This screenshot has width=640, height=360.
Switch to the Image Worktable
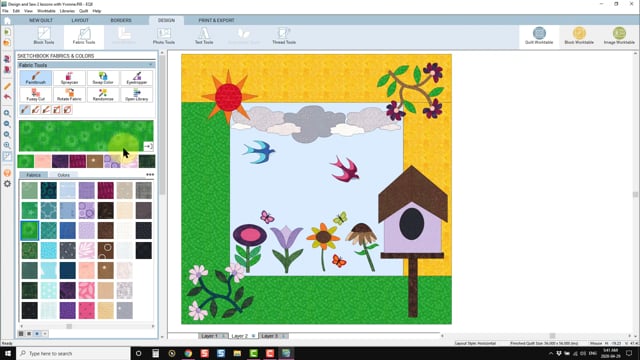click(619, 36)
